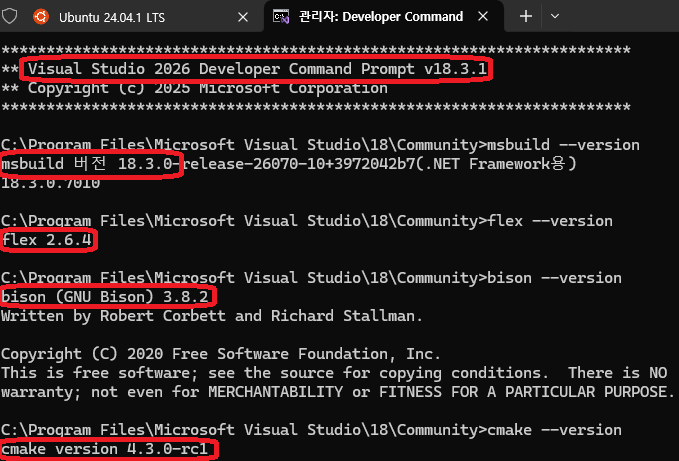This screenshot has width=679, height=461.
Task: Click the 'bison (GNU Bison) 3.8.2' output
Action: [x=105, y=297]
